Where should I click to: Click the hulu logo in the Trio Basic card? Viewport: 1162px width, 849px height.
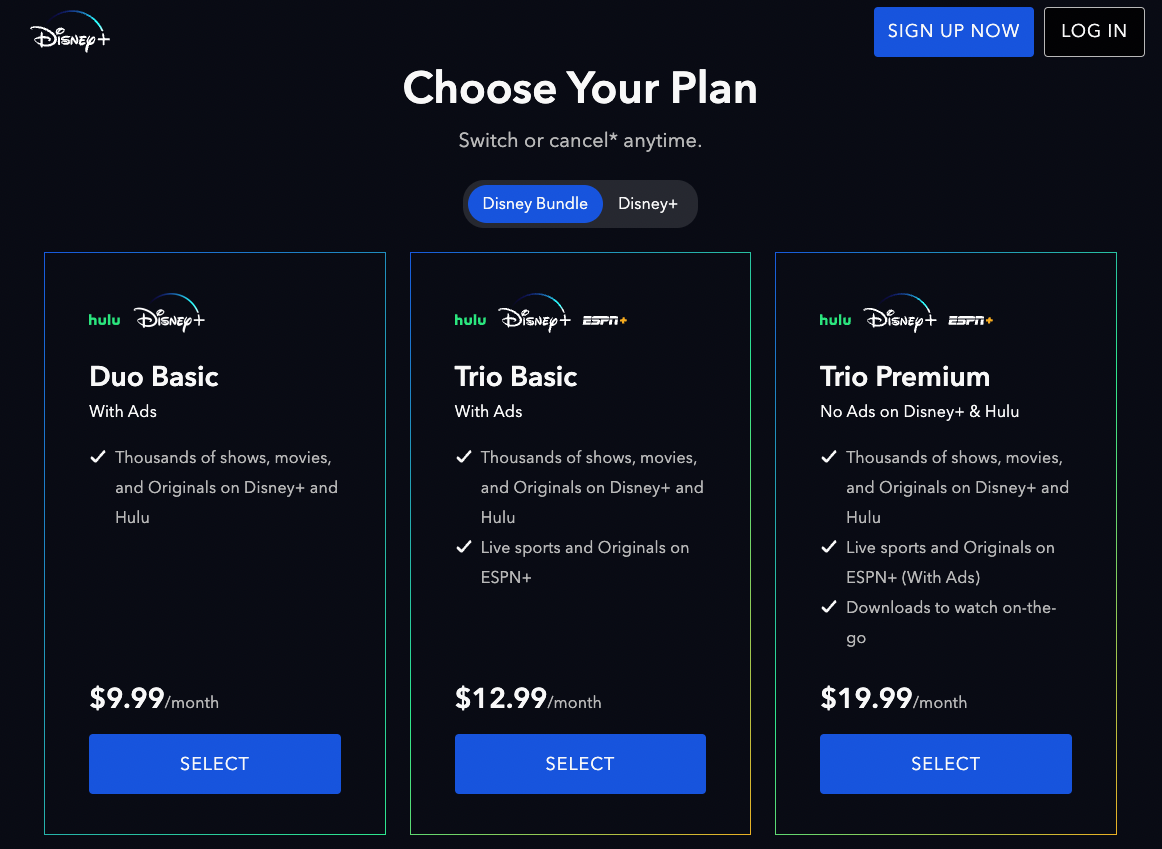click(470, 319)
